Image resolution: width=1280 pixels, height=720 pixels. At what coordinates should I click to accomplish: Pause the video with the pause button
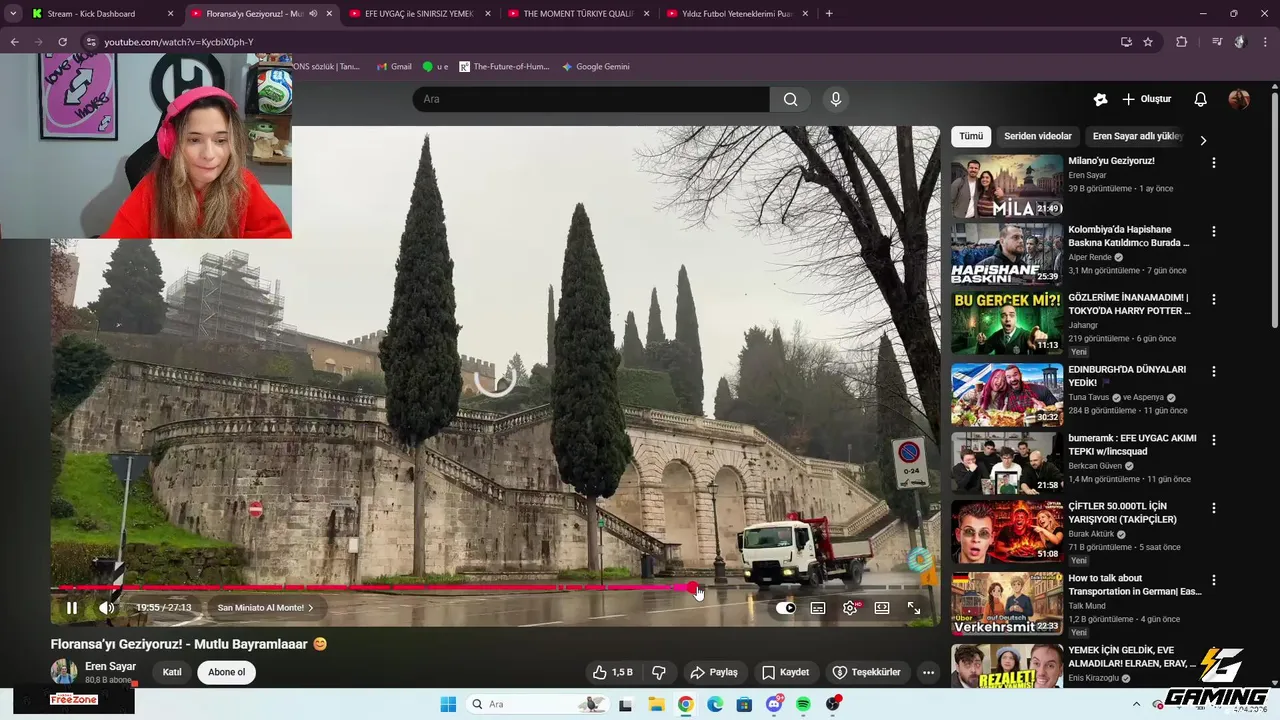pyautogui.click(x=72, y=608)
